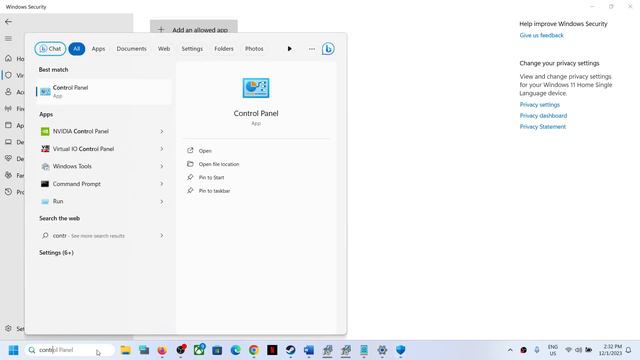Switch to the Folders filter tab
The height and width of the screenshot is (360, 640).
[224, 49]
